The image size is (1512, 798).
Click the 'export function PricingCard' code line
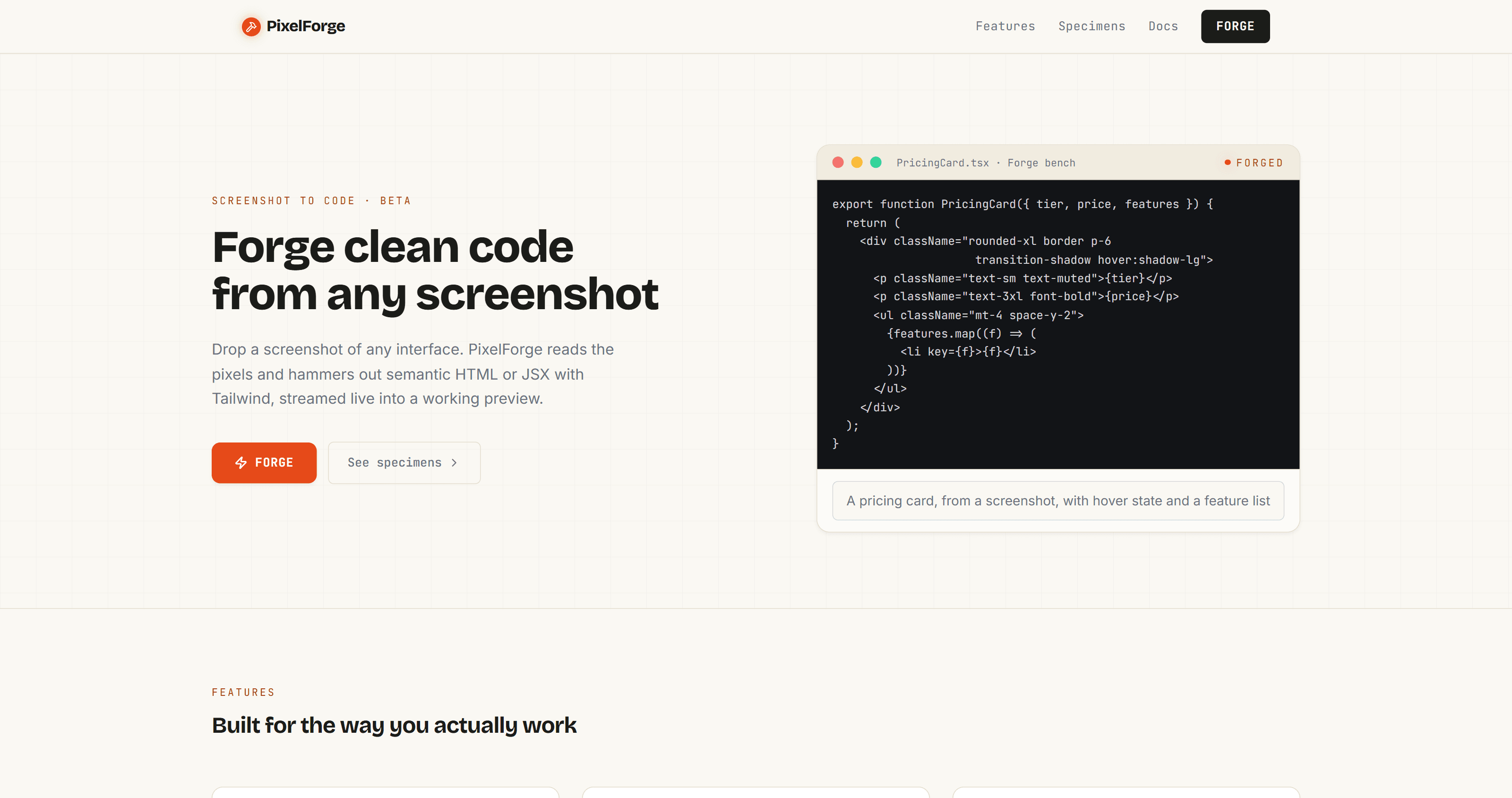[x=1022, y=204]
